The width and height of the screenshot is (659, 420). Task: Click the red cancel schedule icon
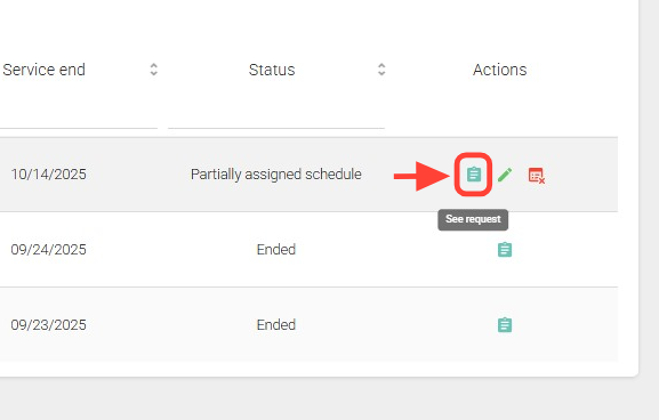click(536, 176)
